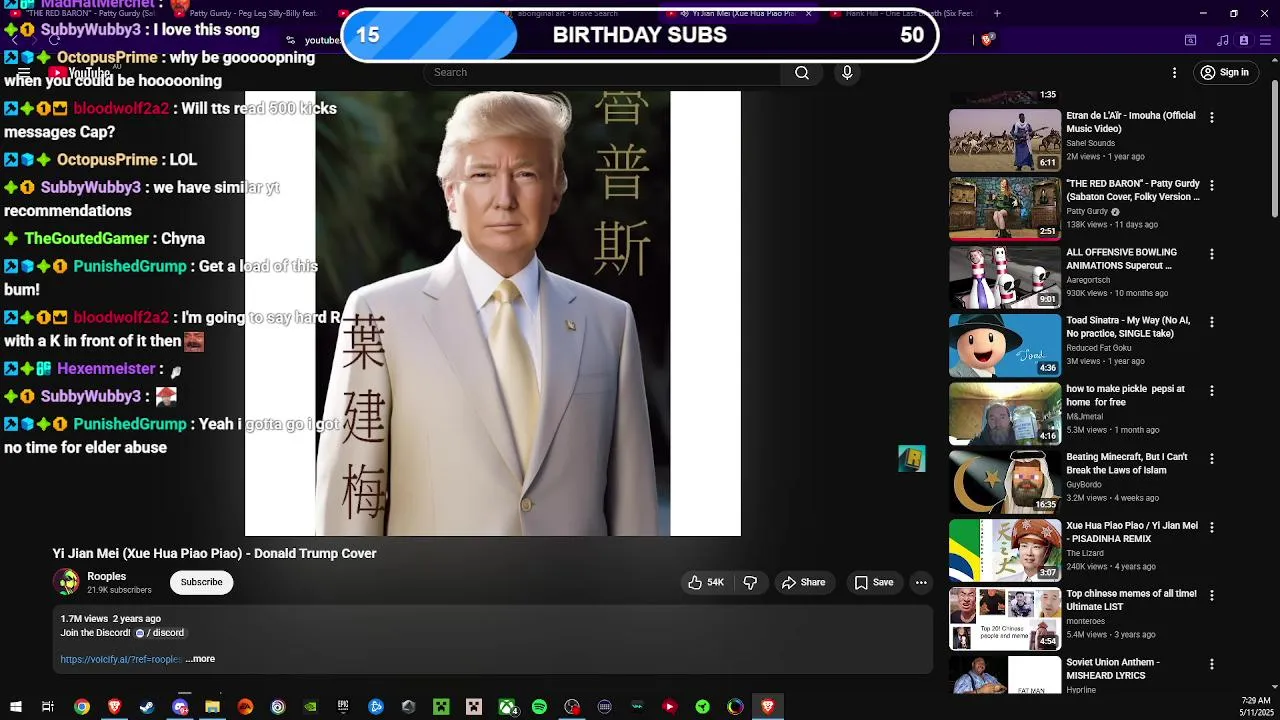
Task: Start voice search with the microphone icon
Action: [x=847, y=73]
